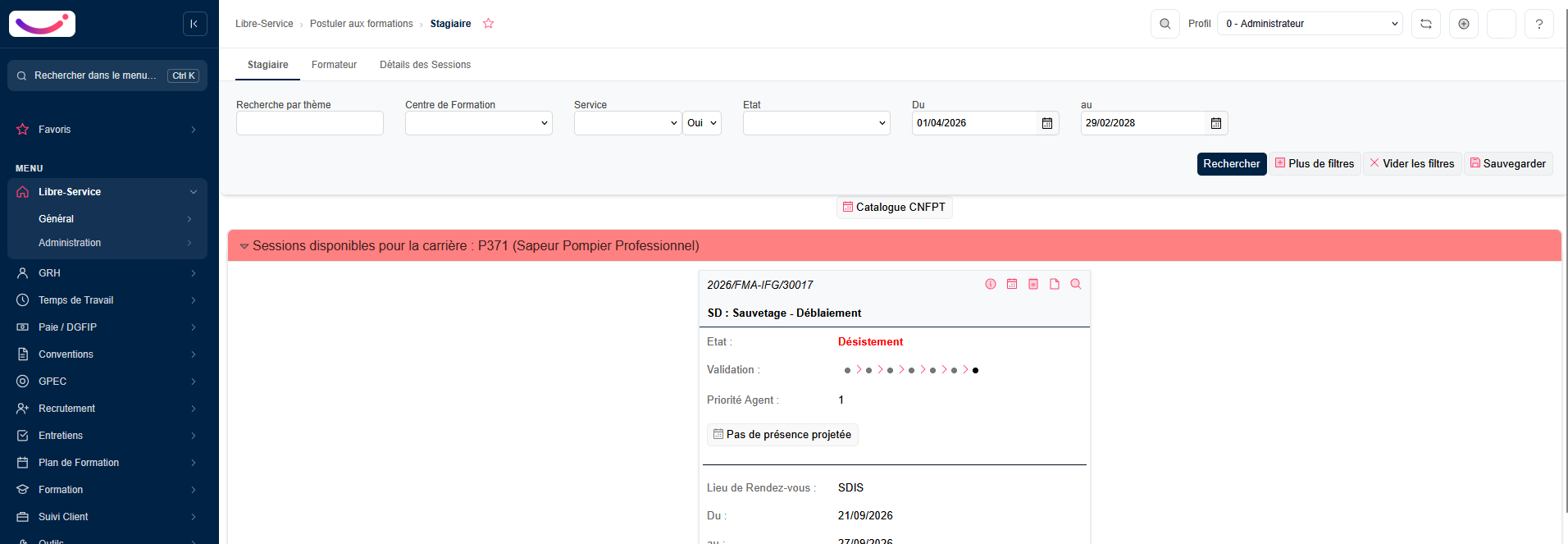Click the Rechercher button
The image size is (1568, 544).
point(1232,164)
